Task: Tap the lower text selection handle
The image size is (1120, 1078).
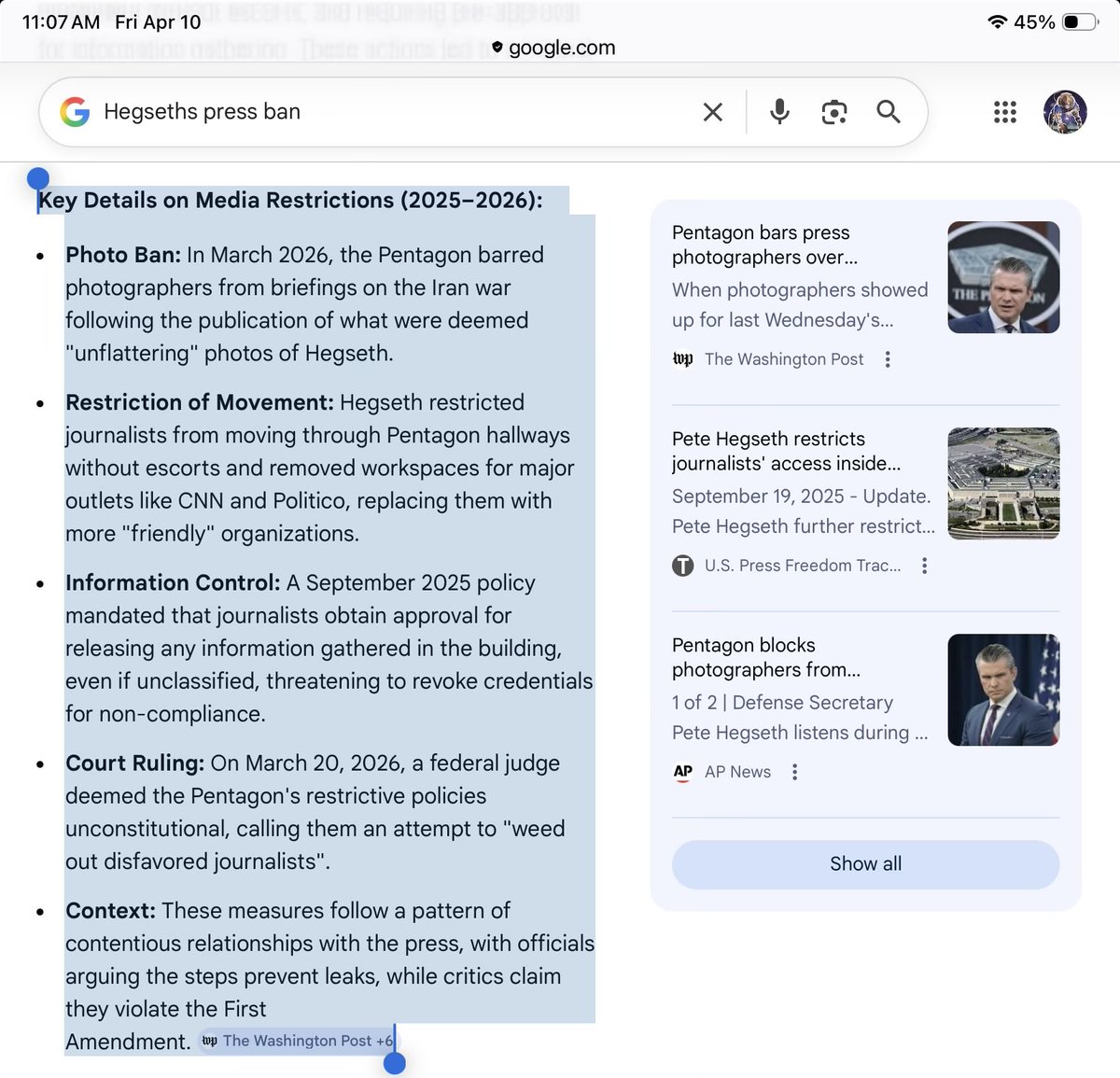Action: pyautogui.click(x=395, y=1061)
